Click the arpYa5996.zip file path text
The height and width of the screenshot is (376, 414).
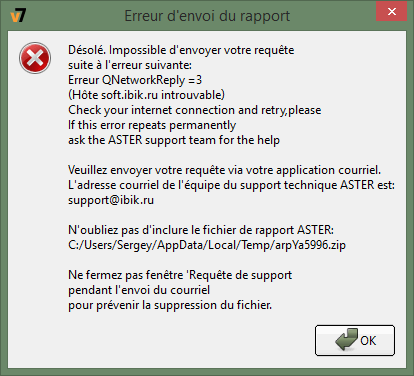207,245
